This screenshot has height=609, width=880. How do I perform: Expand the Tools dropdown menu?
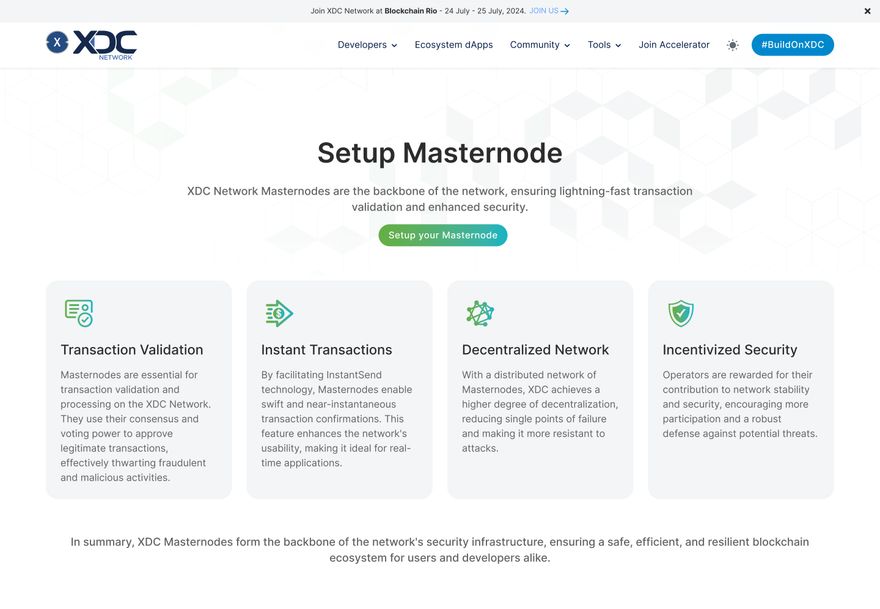coord(604,45)
